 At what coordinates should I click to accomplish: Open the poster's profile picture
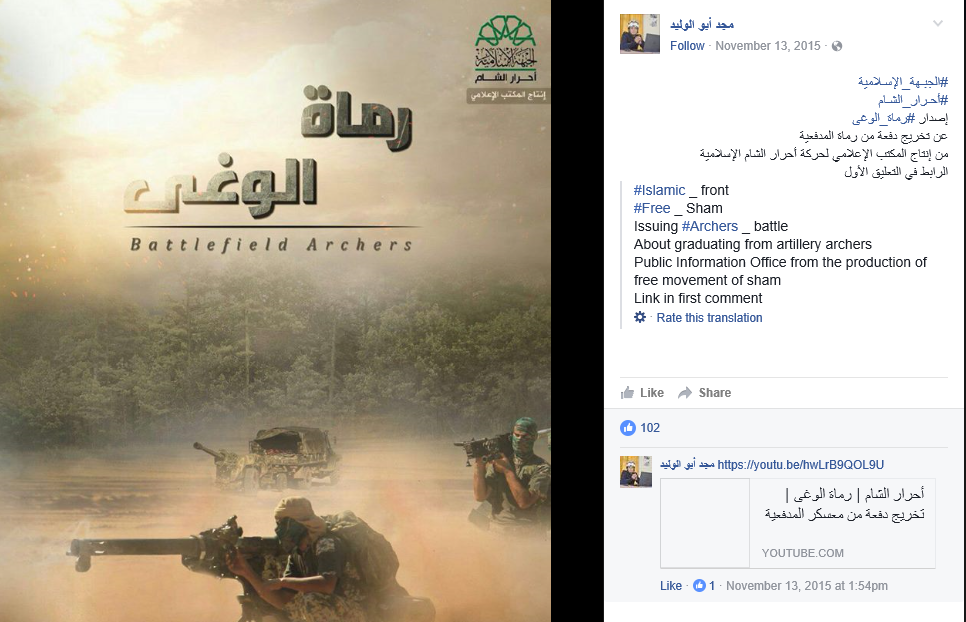[640, 34]
